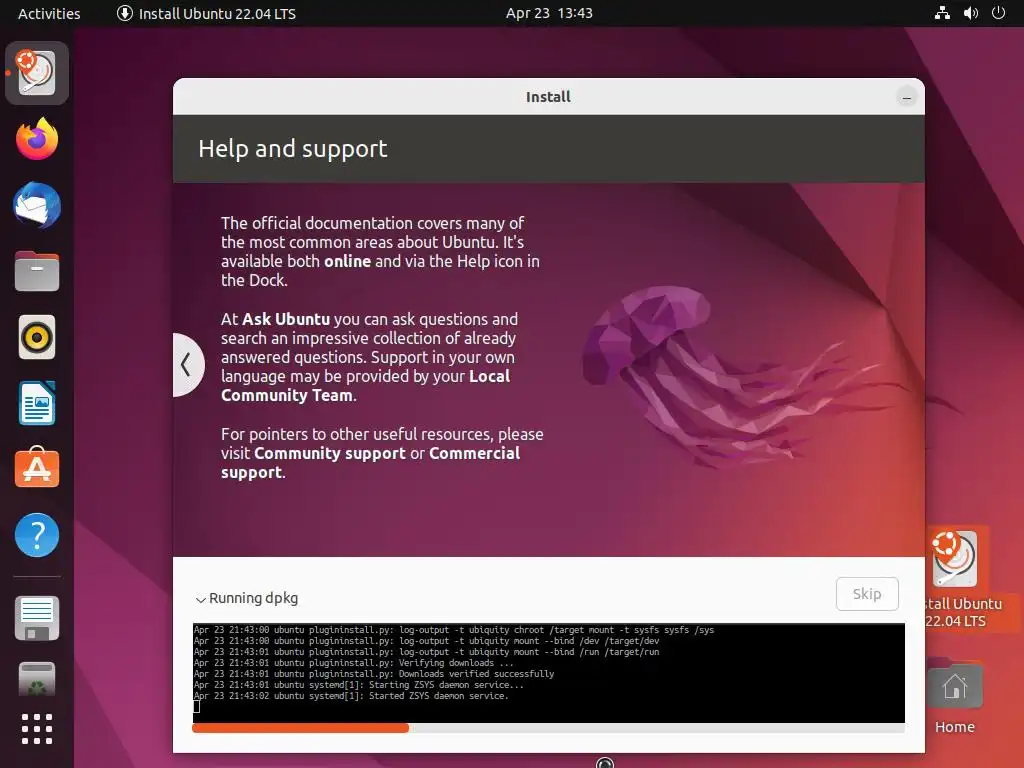Collapse the Running dpkg details expander
The image size is (1024, 768).
pyautogui.click(x=247, y=598)
